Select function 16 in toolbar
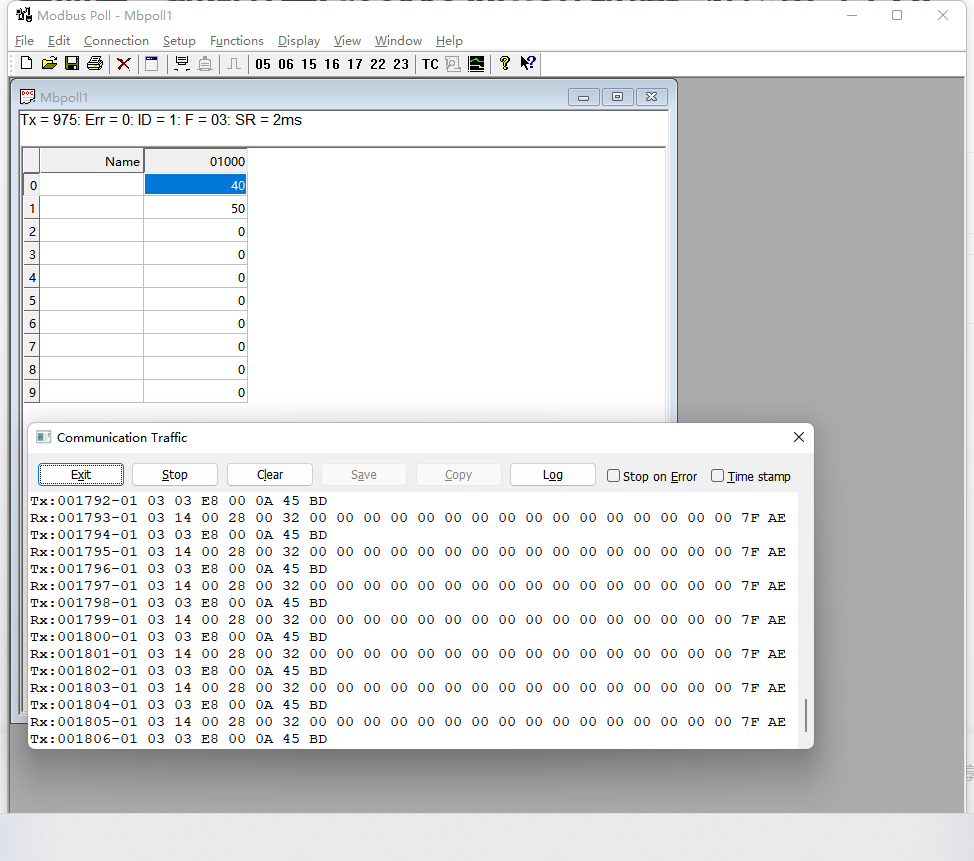Image resolution: width=974 pixels, height=861 pixels. pyautogui.click(x=332, y=64)
